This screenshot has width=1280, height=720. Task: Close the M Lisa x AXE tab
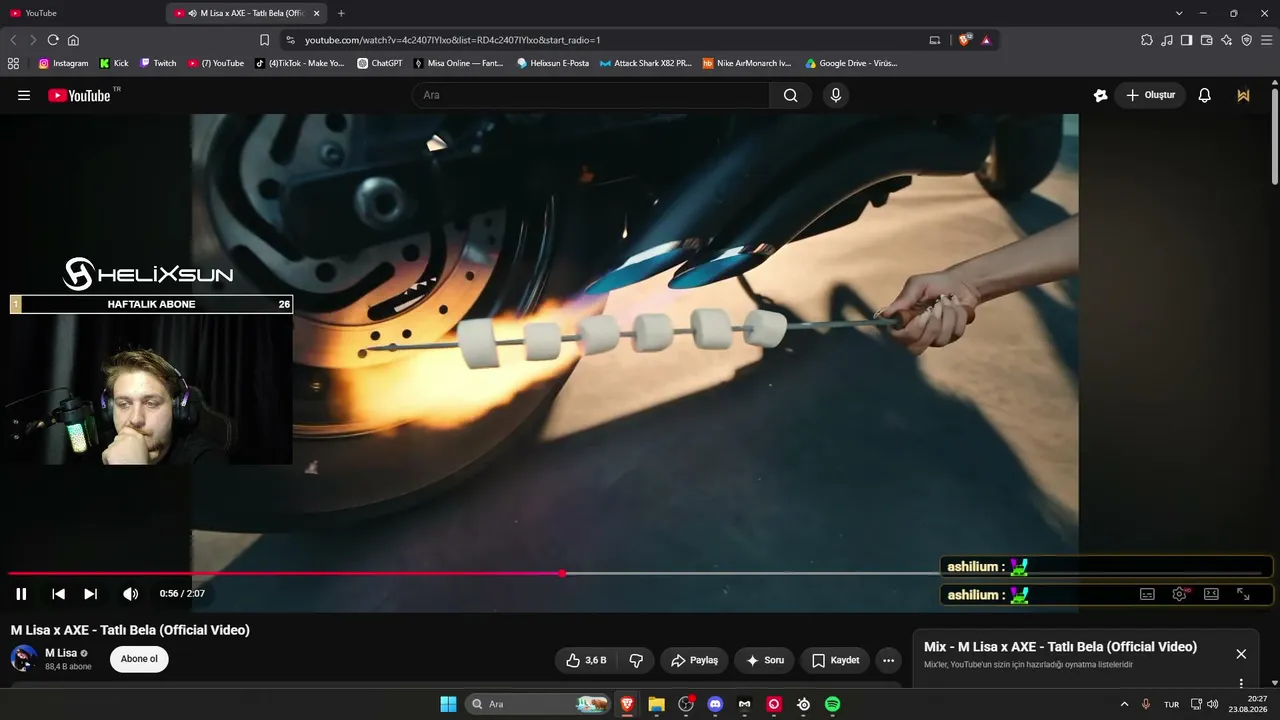tap(317, 13)
